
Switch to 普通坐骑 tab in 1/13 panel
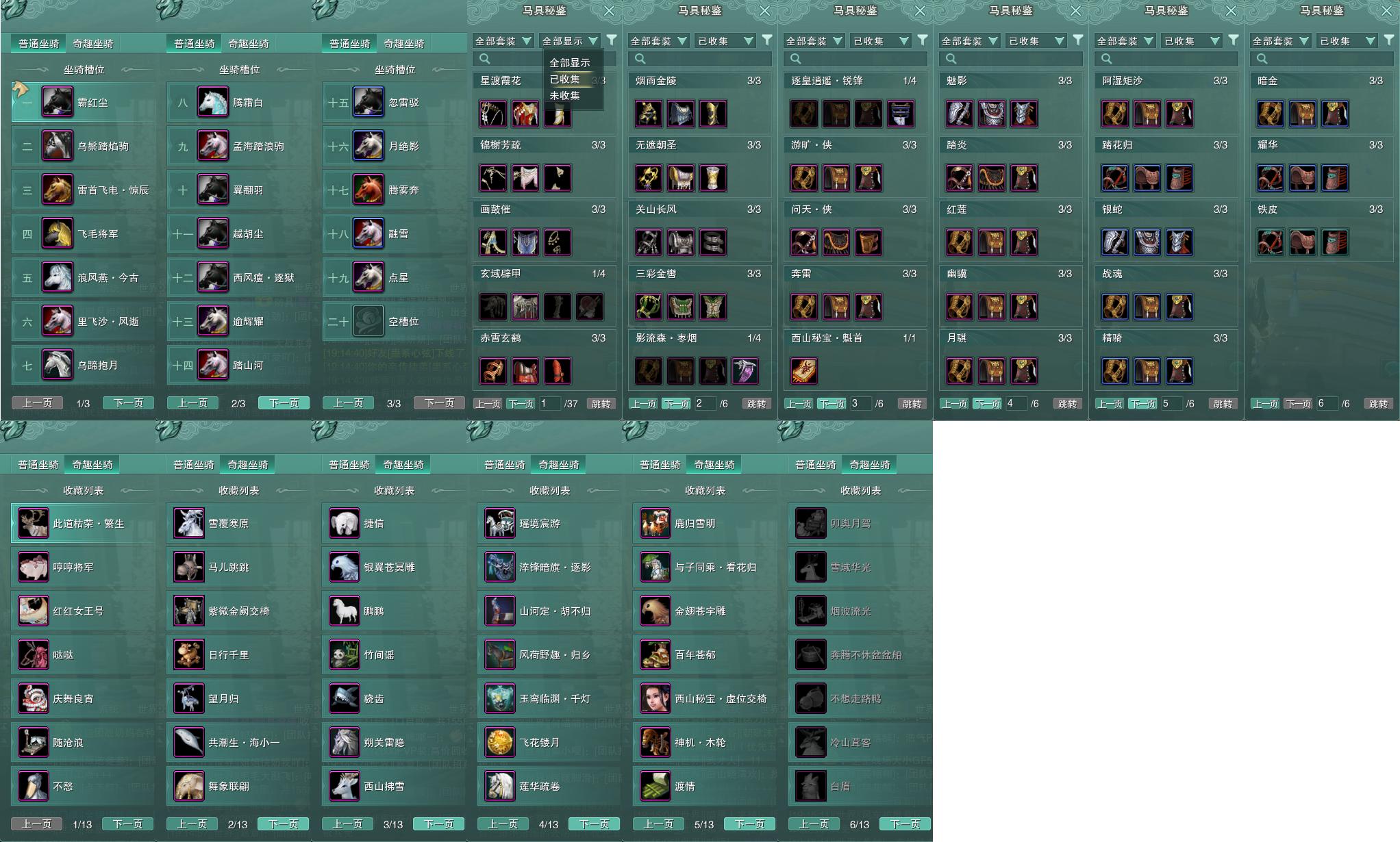tap(38, 464)
